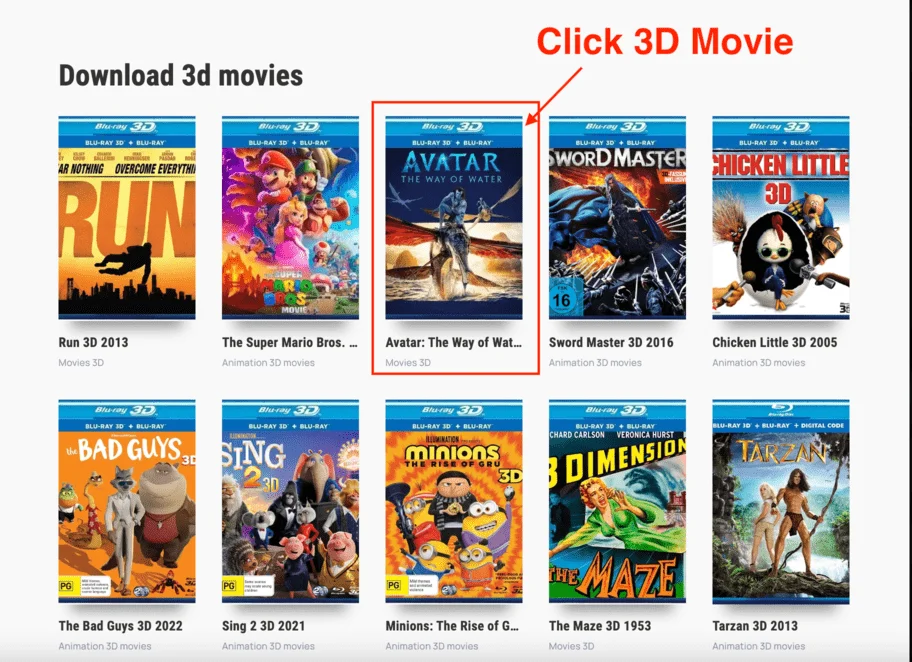This screenshot has height=662, width=912.
Task: Open the Sword Master 3D cover
Action: [617, 218]
